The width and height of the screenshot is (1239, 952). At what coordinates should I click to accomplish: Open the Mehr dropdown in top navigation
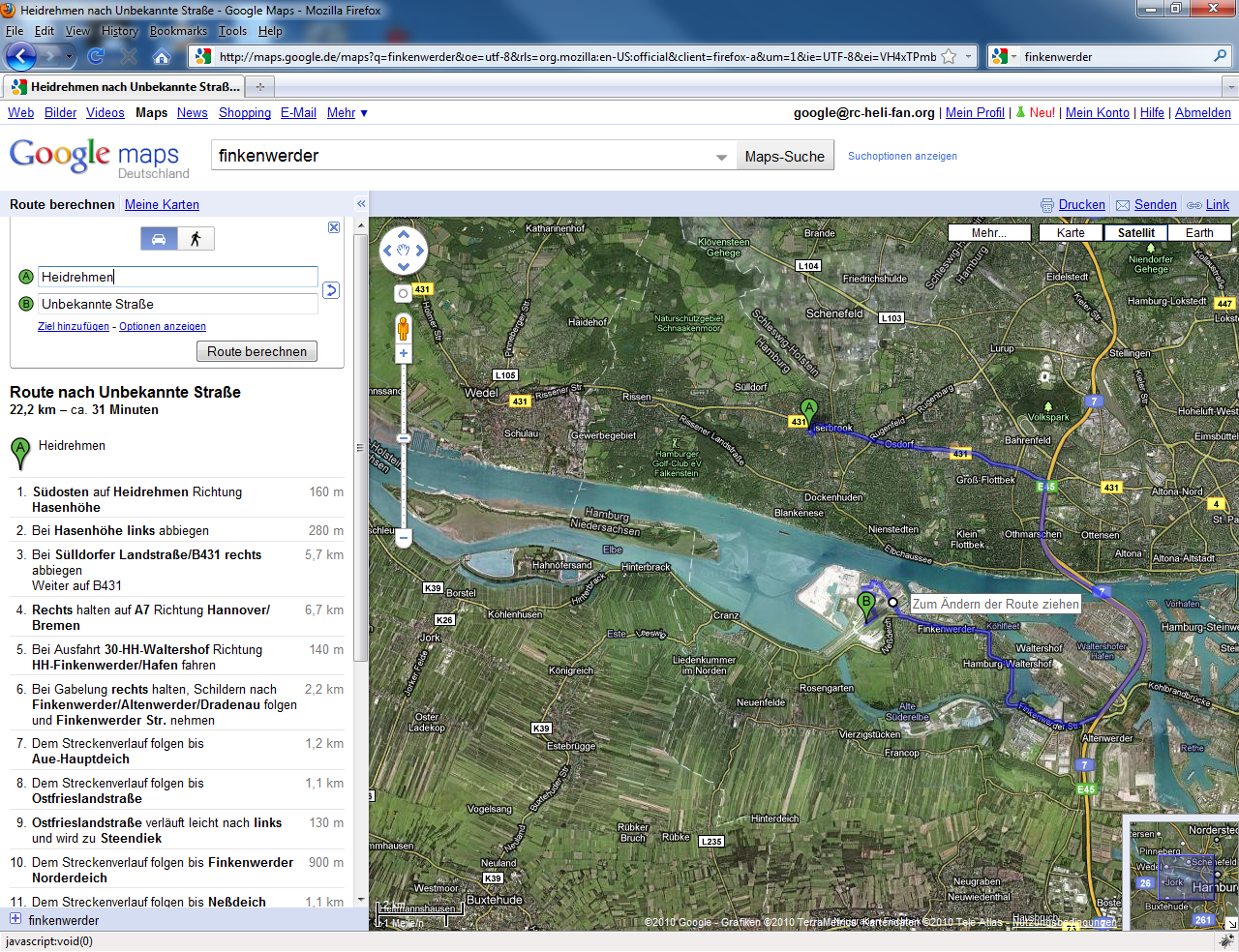(x=348, y=112)
